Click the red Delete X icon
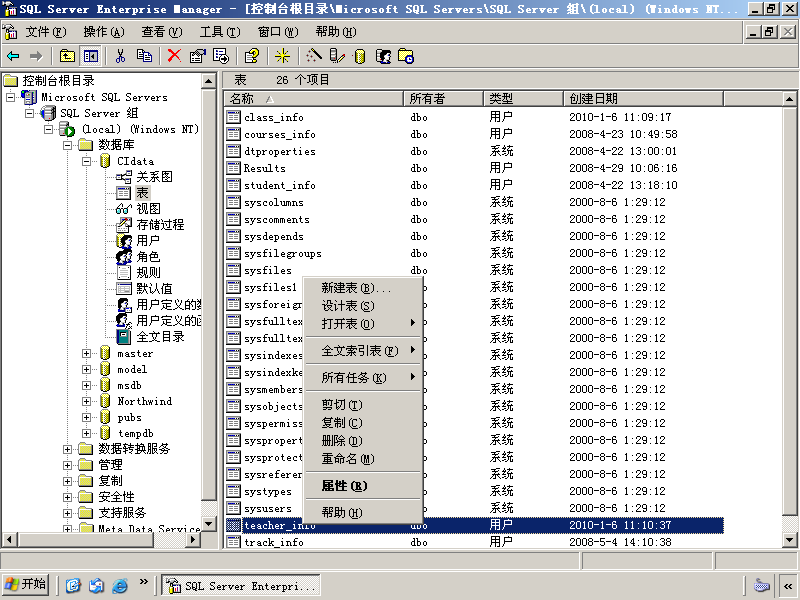Image resolution: width=800 pixels, height=600 pixels. [174, 56]
